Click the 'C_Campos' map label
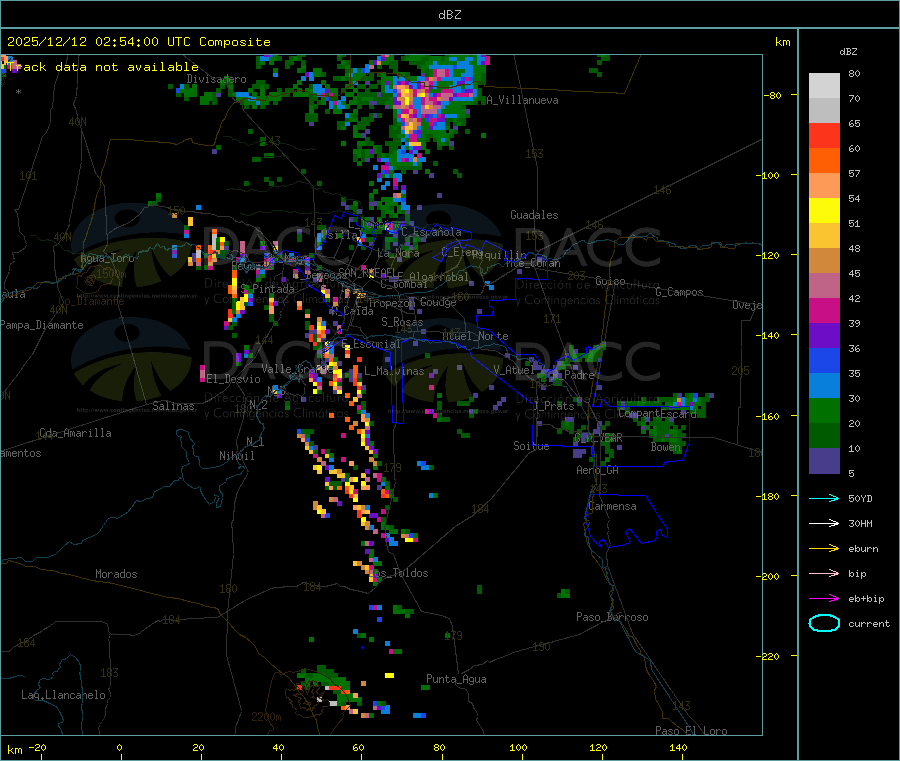 click(x=679, y=292)
